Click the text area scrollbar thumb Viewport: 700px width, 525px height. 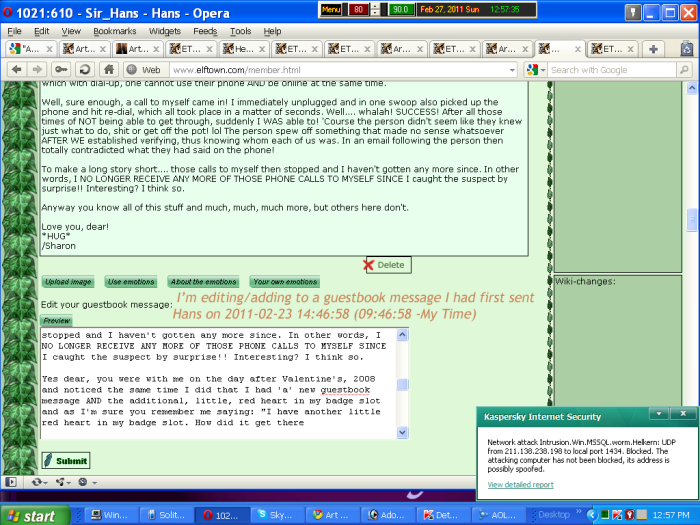tap(402, 384)
